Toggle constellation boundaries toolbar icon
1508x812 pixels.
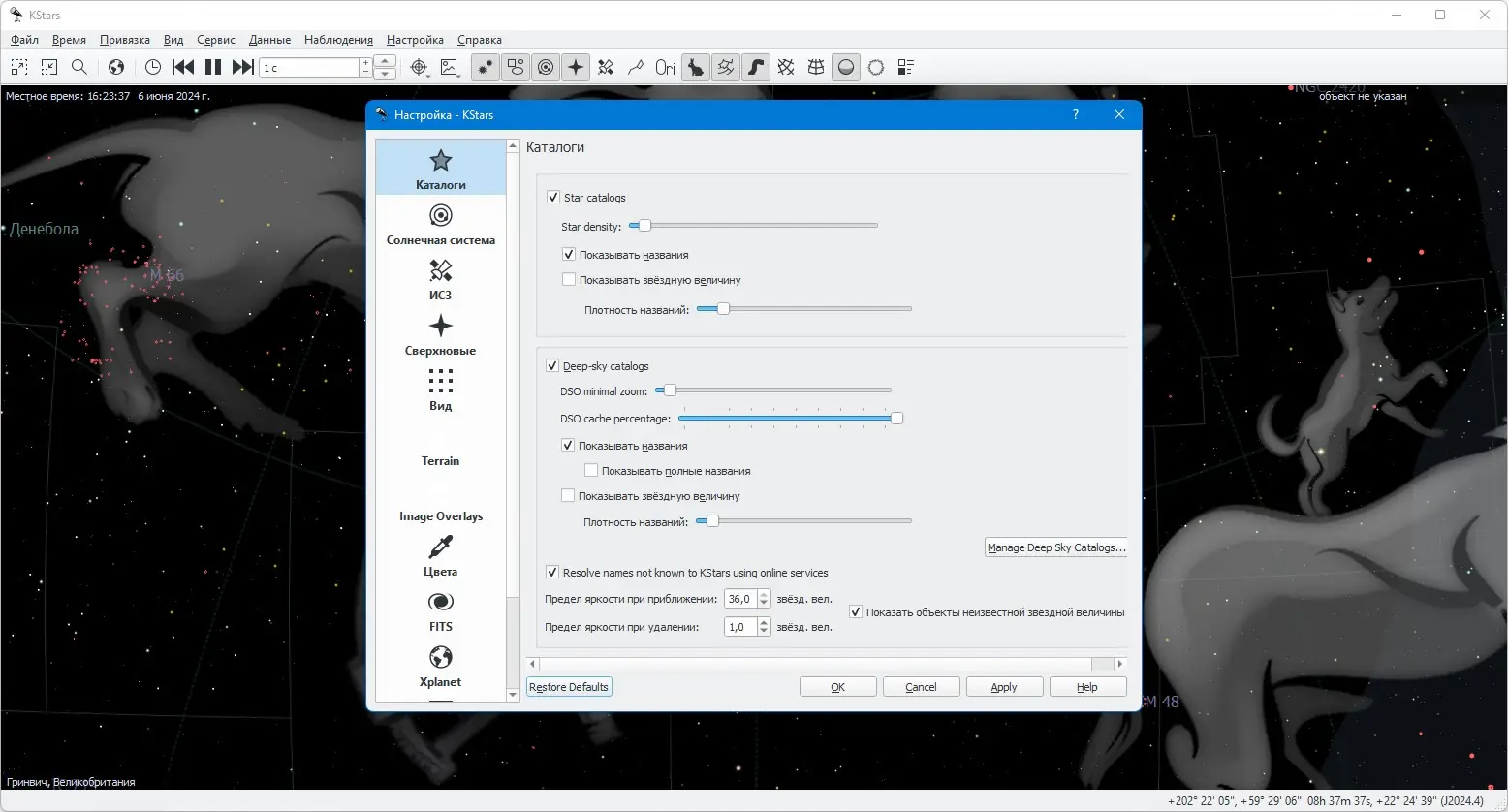(726, 67)
